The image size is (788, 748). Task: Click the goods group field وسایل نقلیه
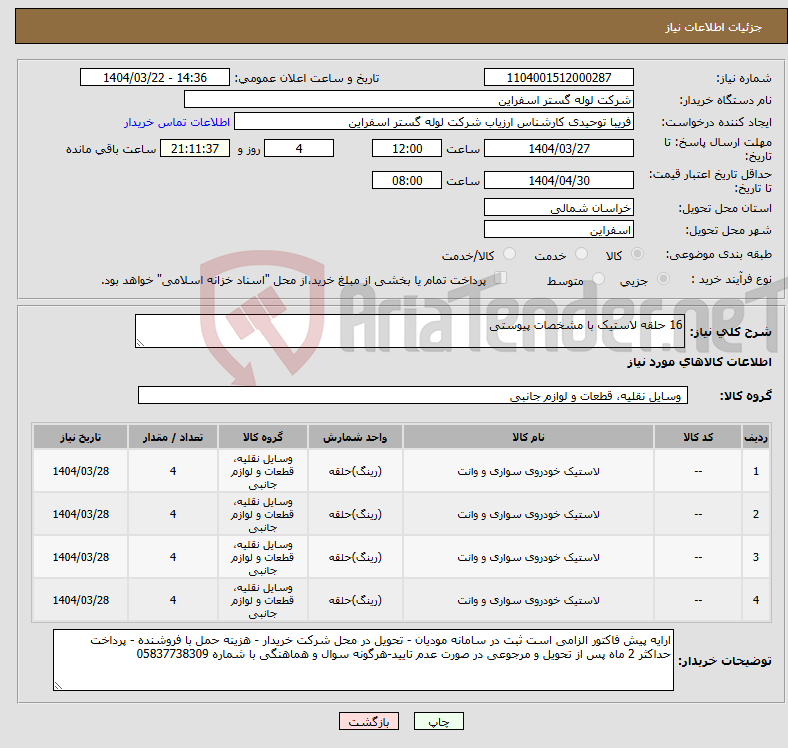click(x=413, y=395)
